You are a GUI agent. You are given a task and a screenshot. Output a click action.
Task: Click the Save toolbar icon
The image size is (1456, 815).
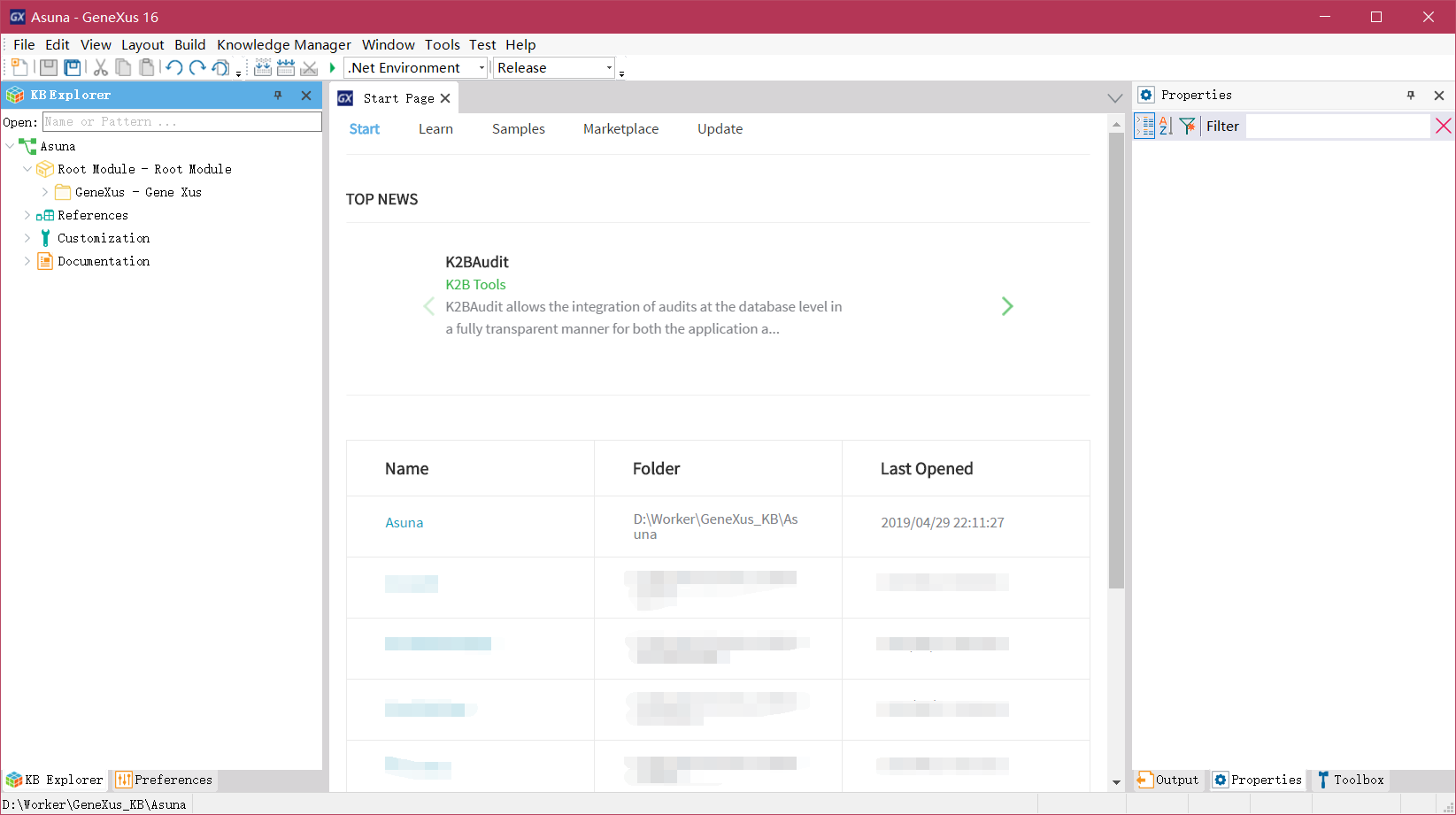(49, 68)
